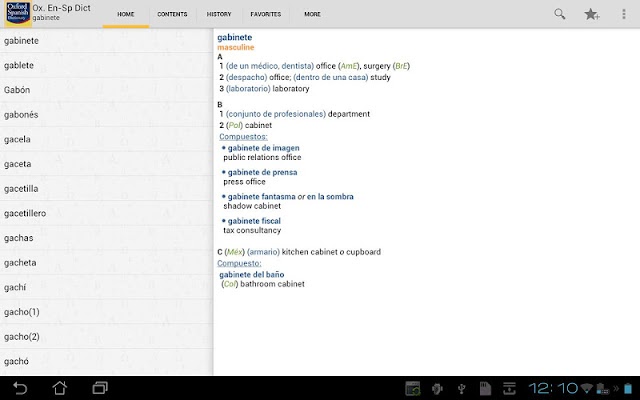640x400 pixels.
Task: Tap the 'en la sombra' variant link
Action: coord(330,197)
